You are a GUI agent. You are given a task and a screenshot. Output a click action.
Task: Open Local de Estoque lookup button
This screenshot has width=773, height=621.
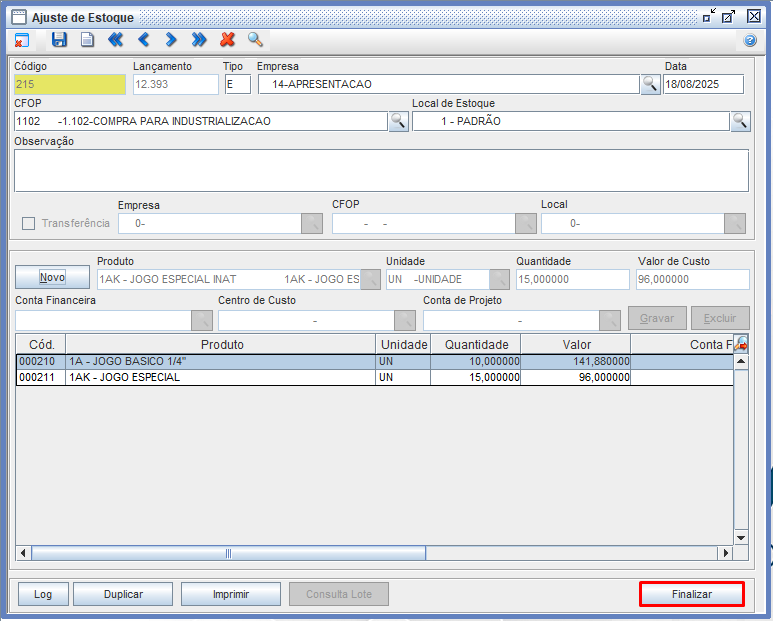pos(740,121)
